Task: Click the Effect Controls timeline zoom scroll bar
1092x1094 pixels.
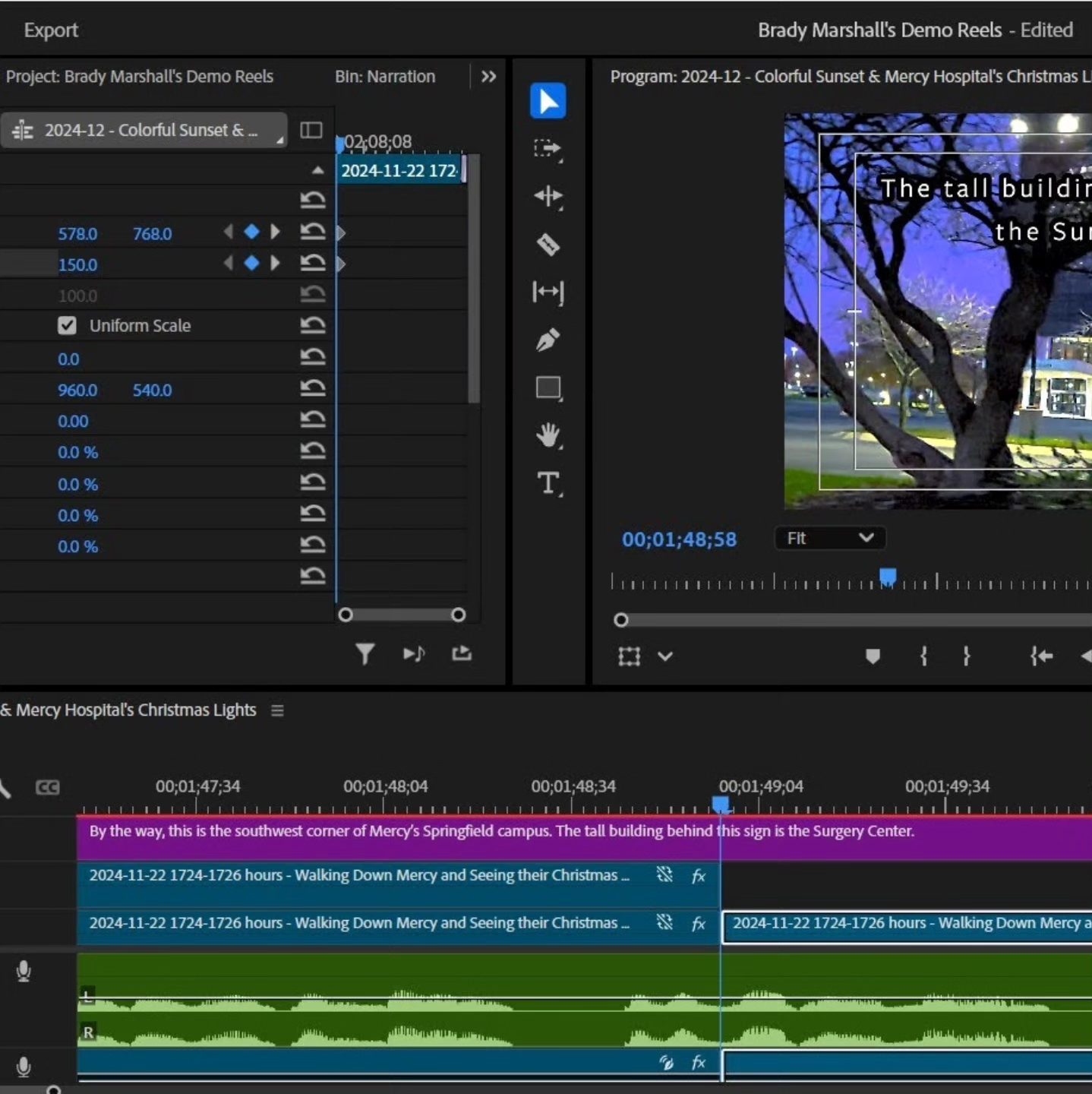Action: tap(402, 615)
